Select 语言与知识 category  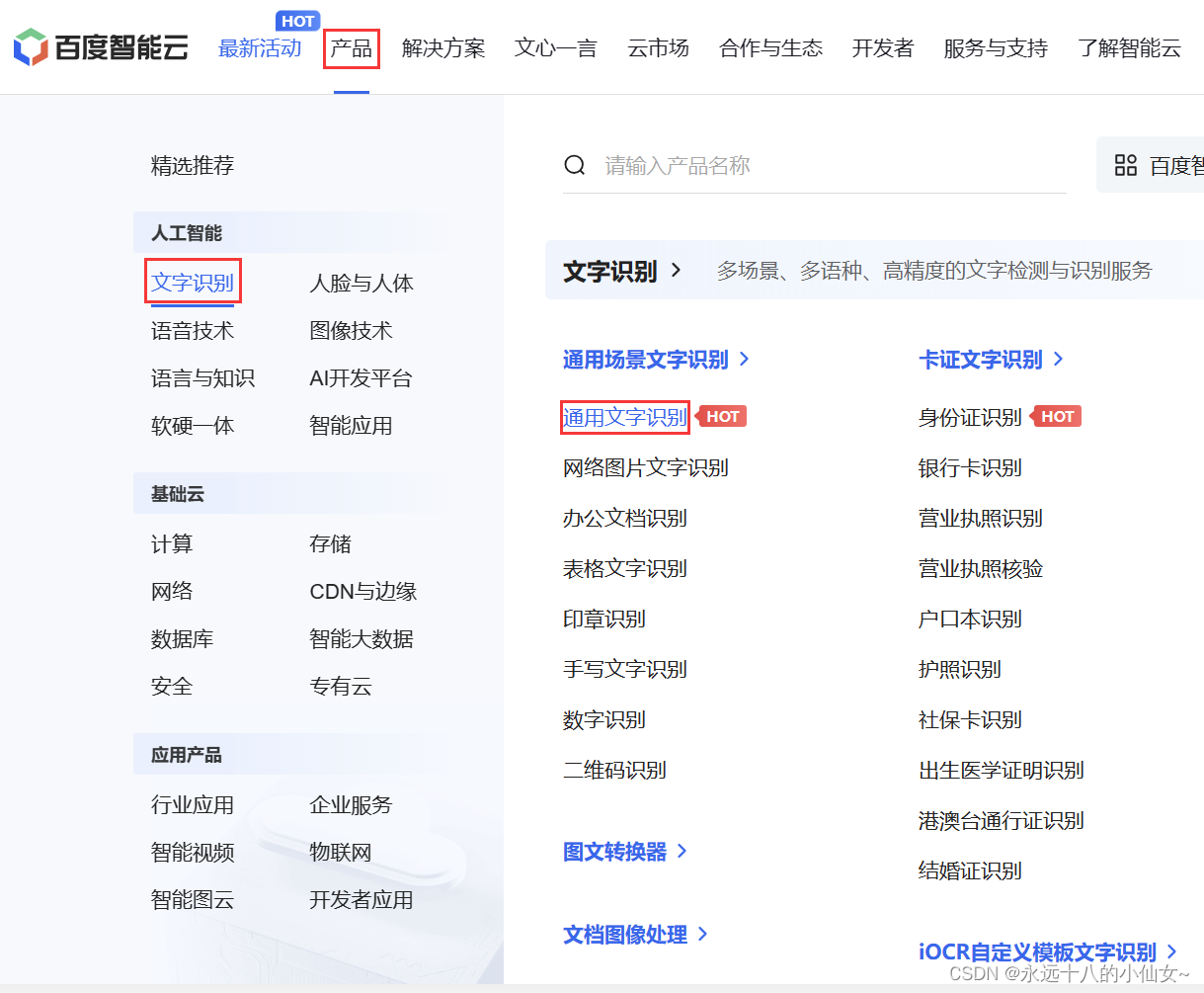point(203,377)
